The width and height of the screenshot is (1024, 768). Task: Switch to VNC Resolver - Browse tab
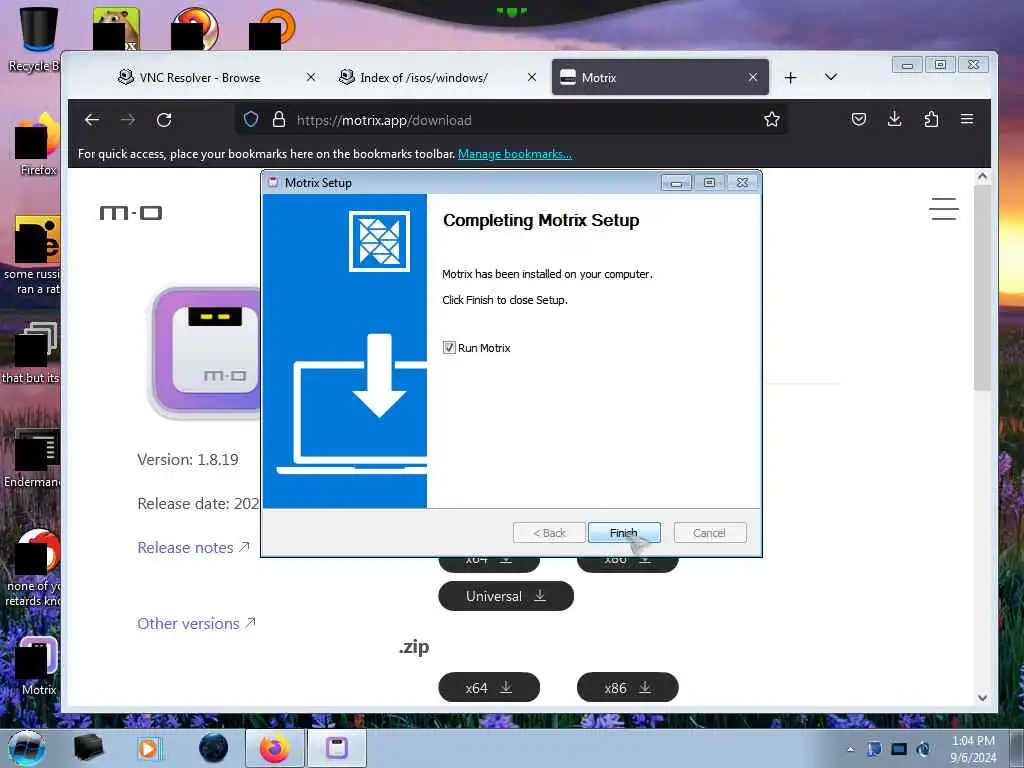point(200,78)
